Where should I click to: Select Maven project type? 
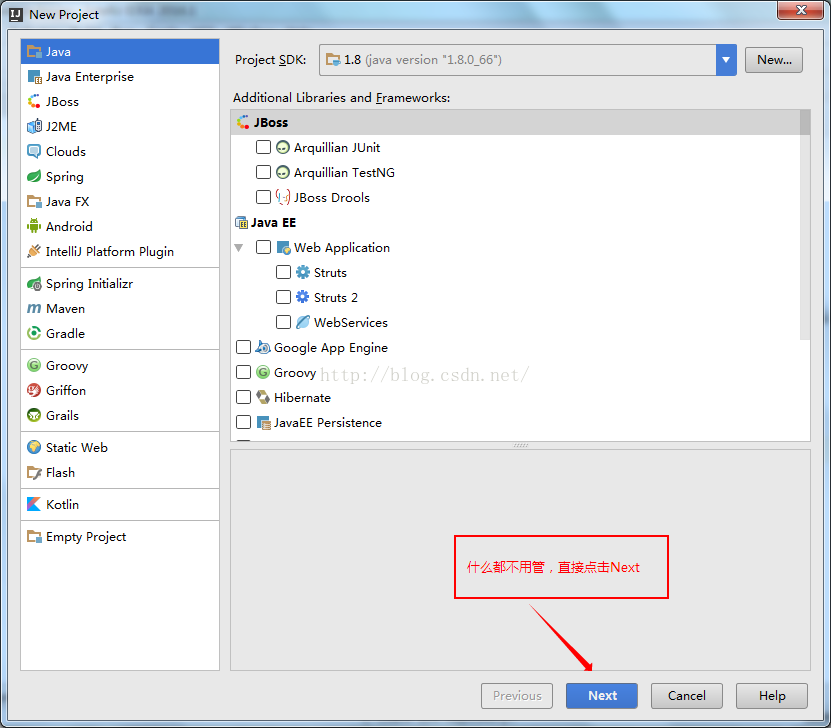[120, 308]
